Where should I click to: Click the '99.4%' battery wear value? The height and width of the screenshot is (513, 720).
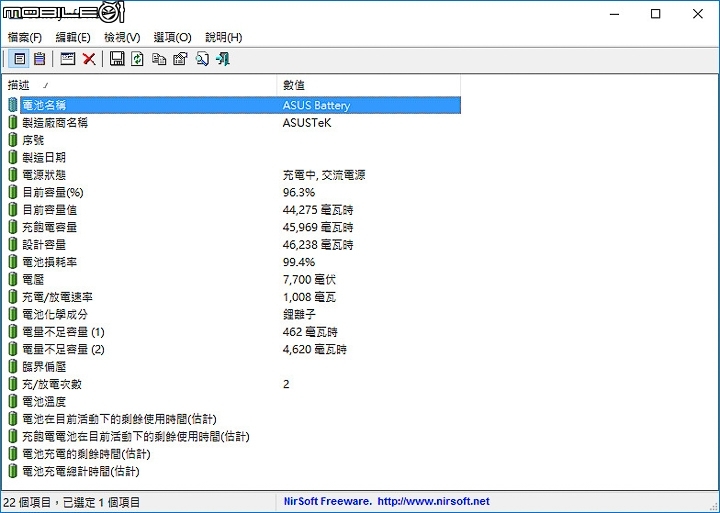[x=298, y=262]
